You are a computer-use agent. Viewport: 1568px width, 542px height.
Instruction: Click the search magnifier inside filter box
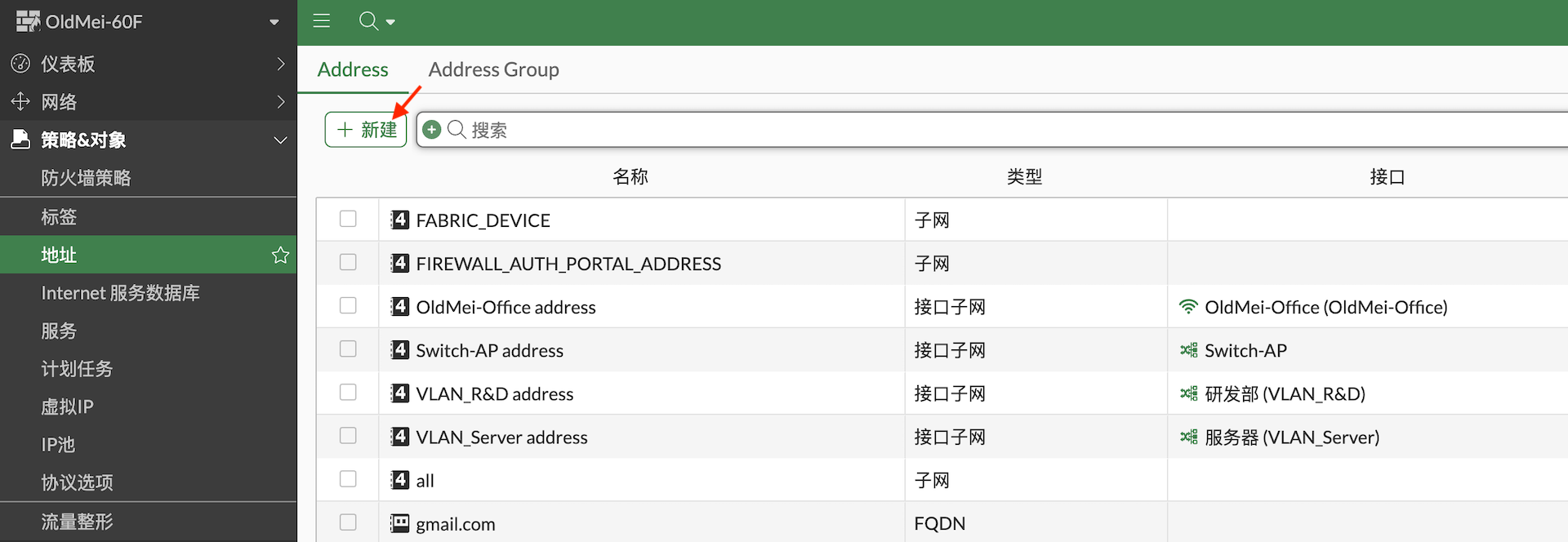457,130
